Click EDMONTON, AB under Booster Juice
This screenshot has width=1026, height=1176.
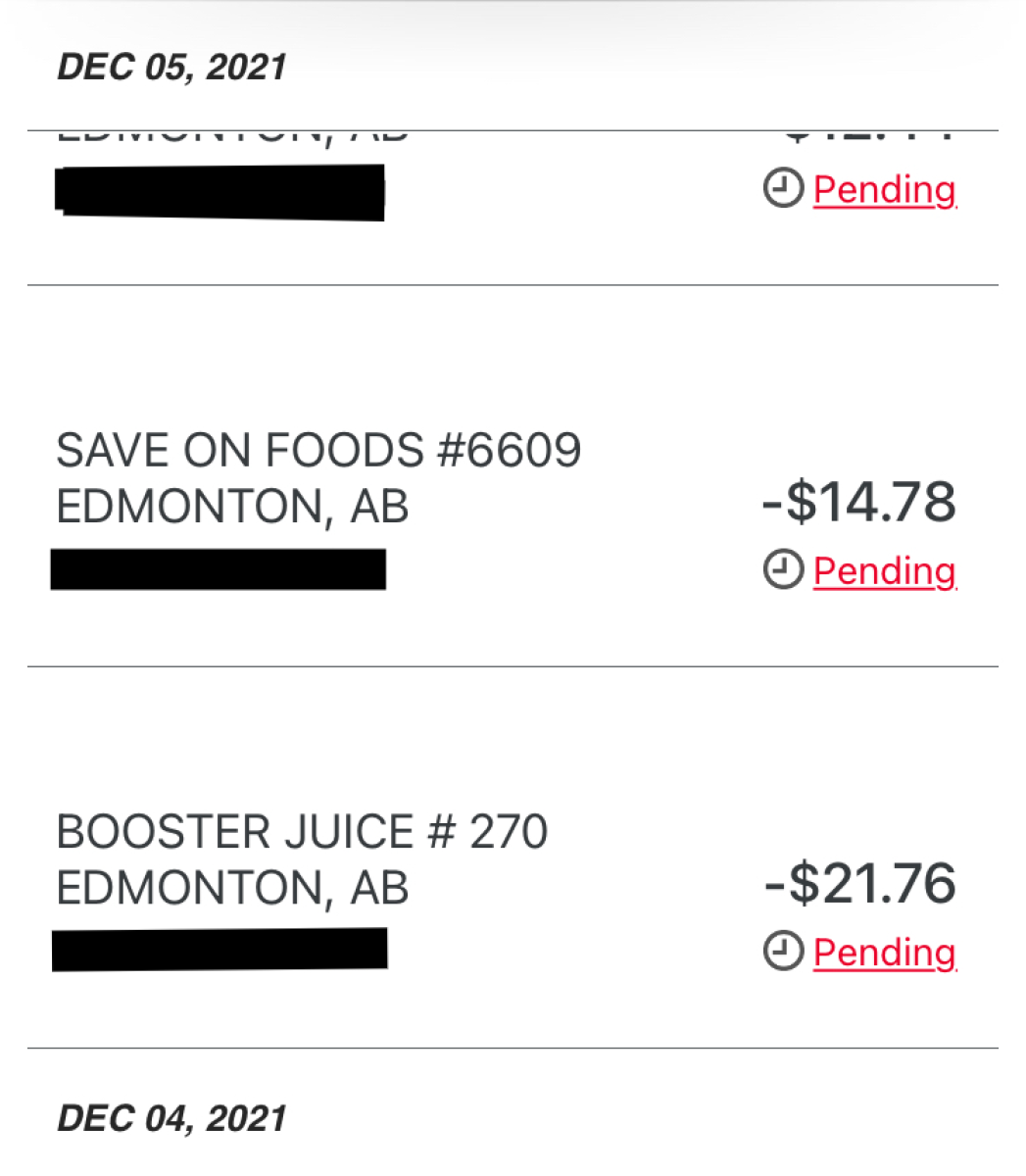coord(232,888)
